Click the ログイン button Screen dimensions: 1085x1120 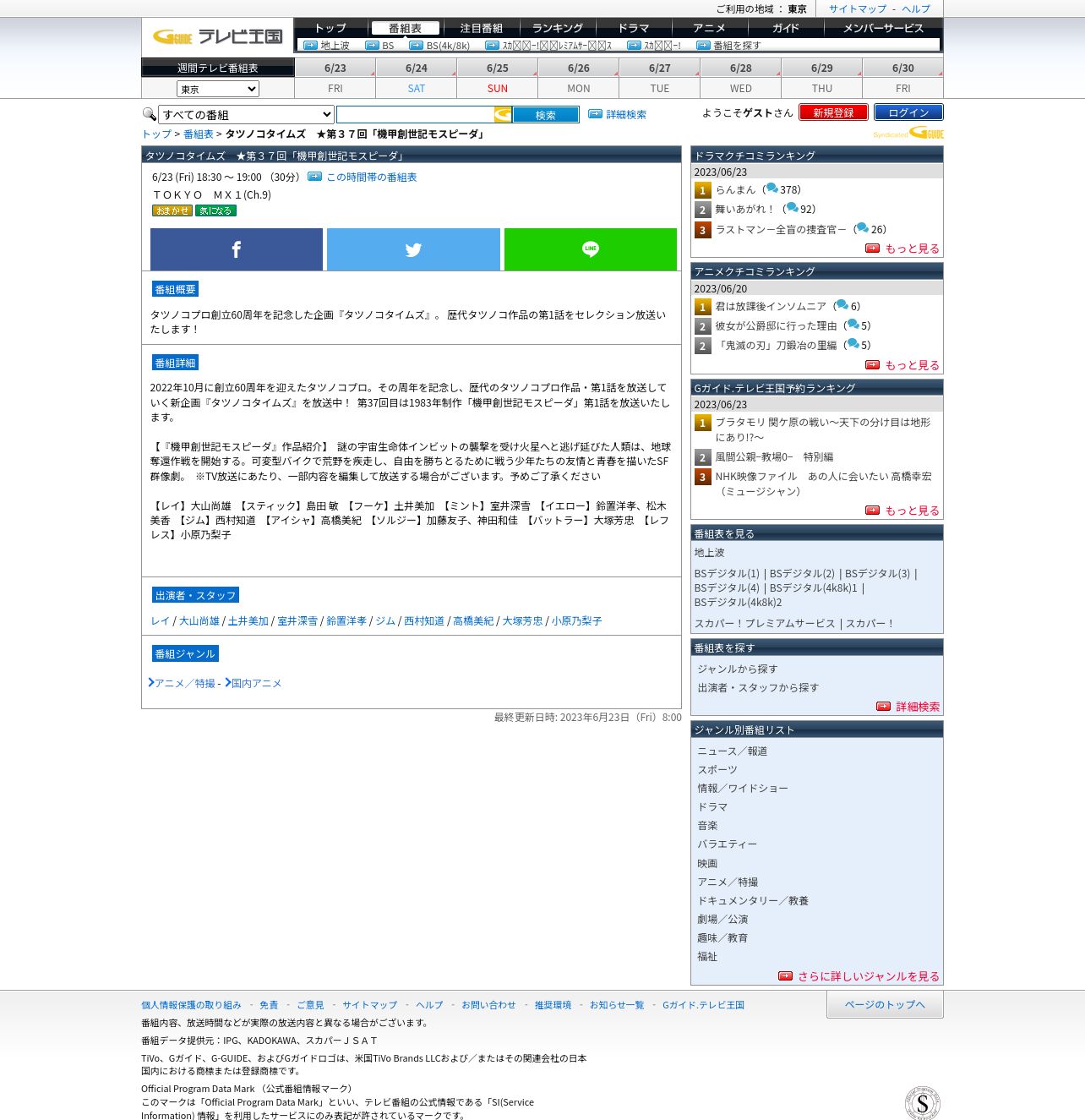[908, 112]
